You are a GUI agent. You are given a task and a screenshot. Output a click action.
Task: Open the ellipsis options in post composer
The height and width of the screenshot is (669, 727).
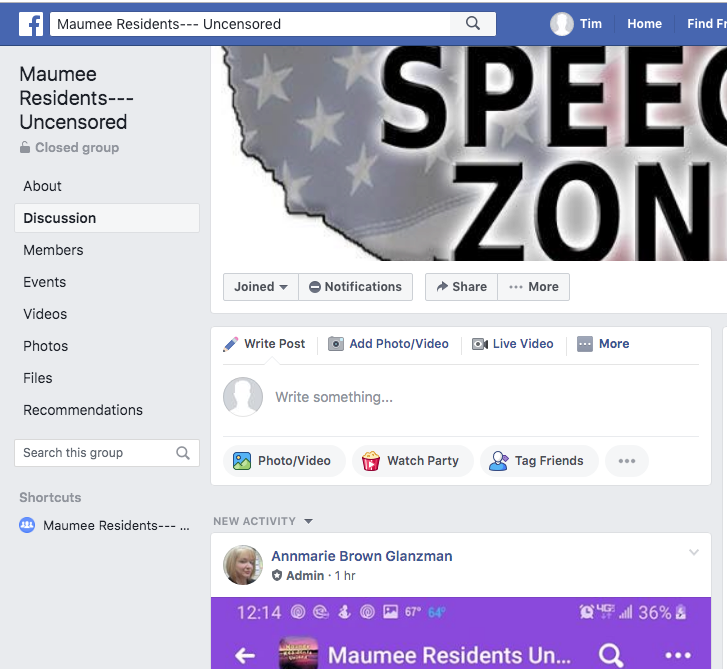626,461
